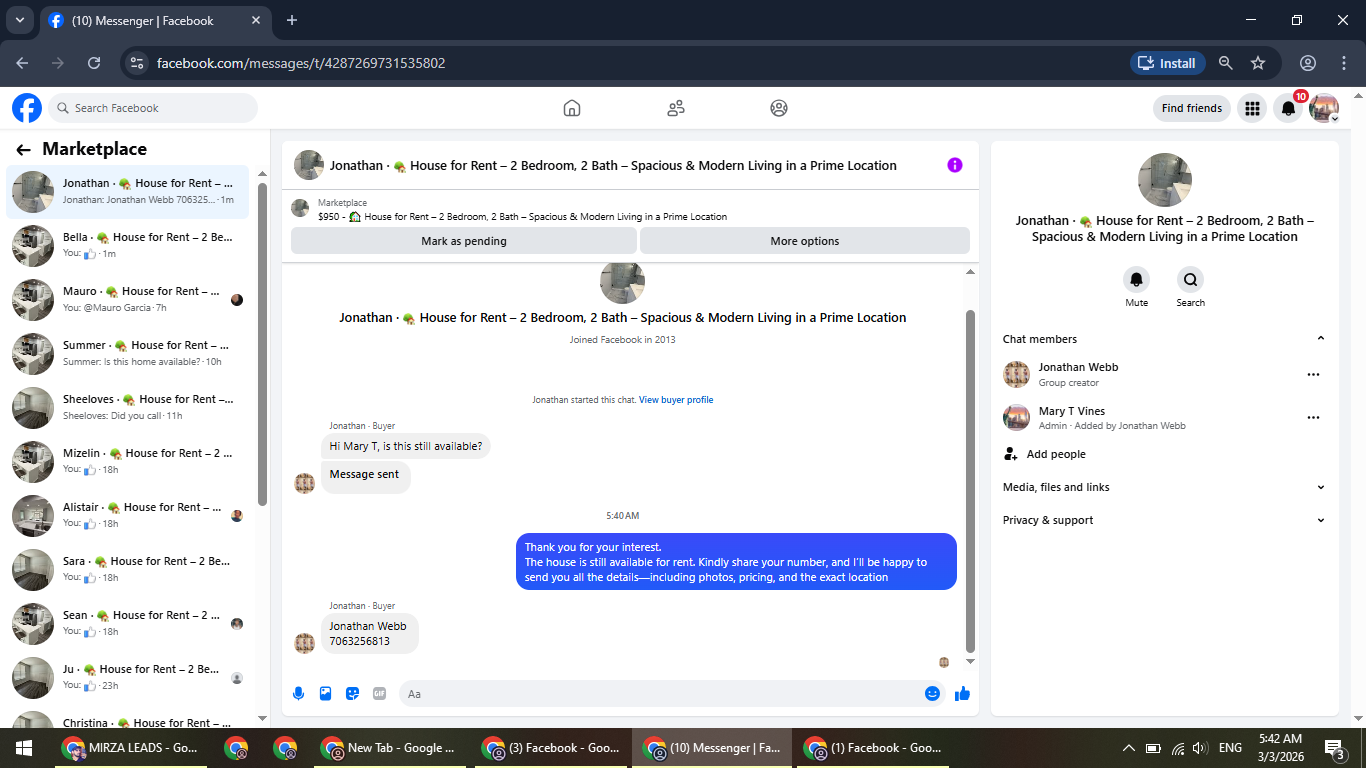The height and width of the screenshot is (768, 1366).
Task: Open Summer conversation in Marketplace list
Action: click(128, 354)
